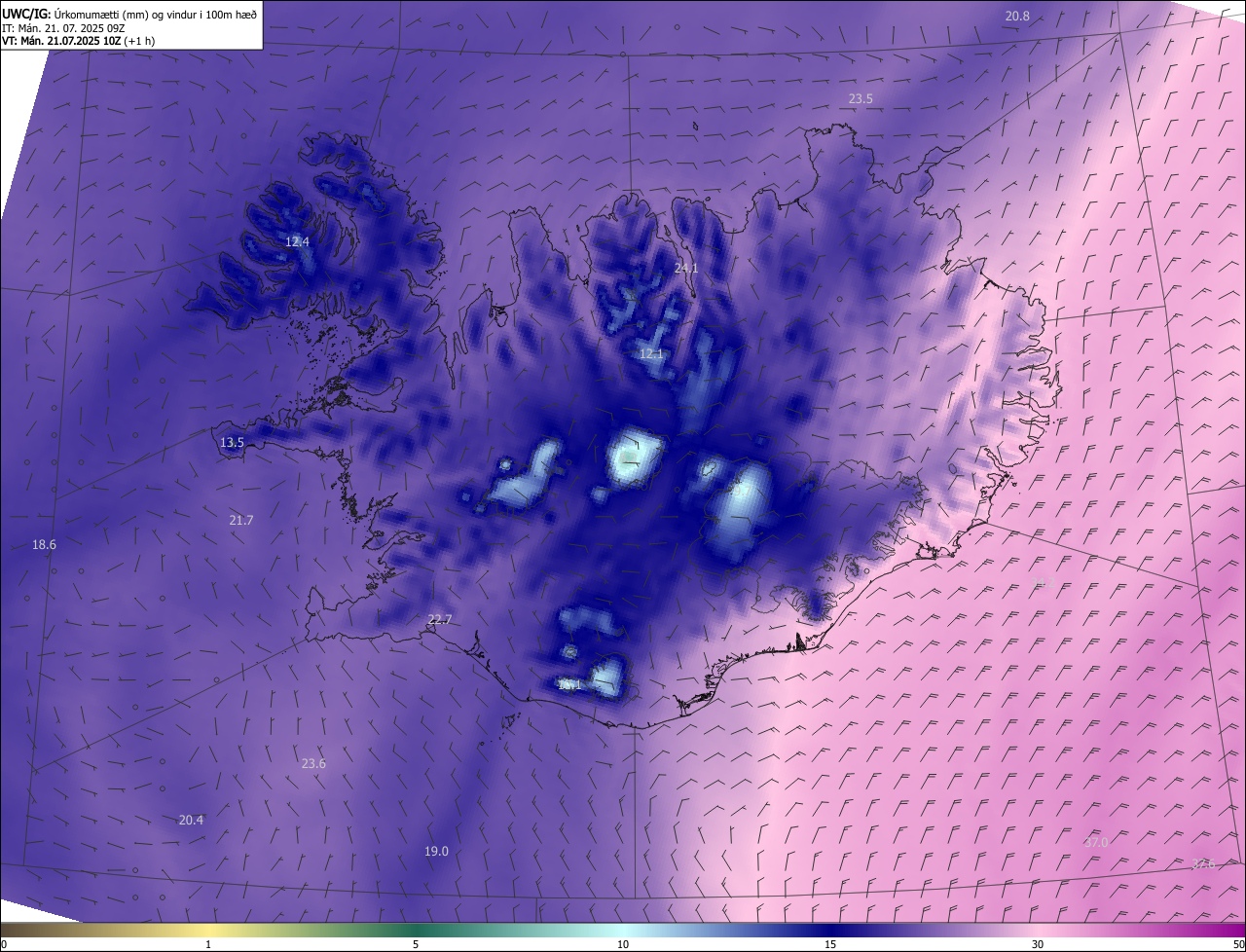Image resolution: width=1246 pixels, height=952 pixels.
Task: Click the 13.5 value label
Action: (232, 443)
